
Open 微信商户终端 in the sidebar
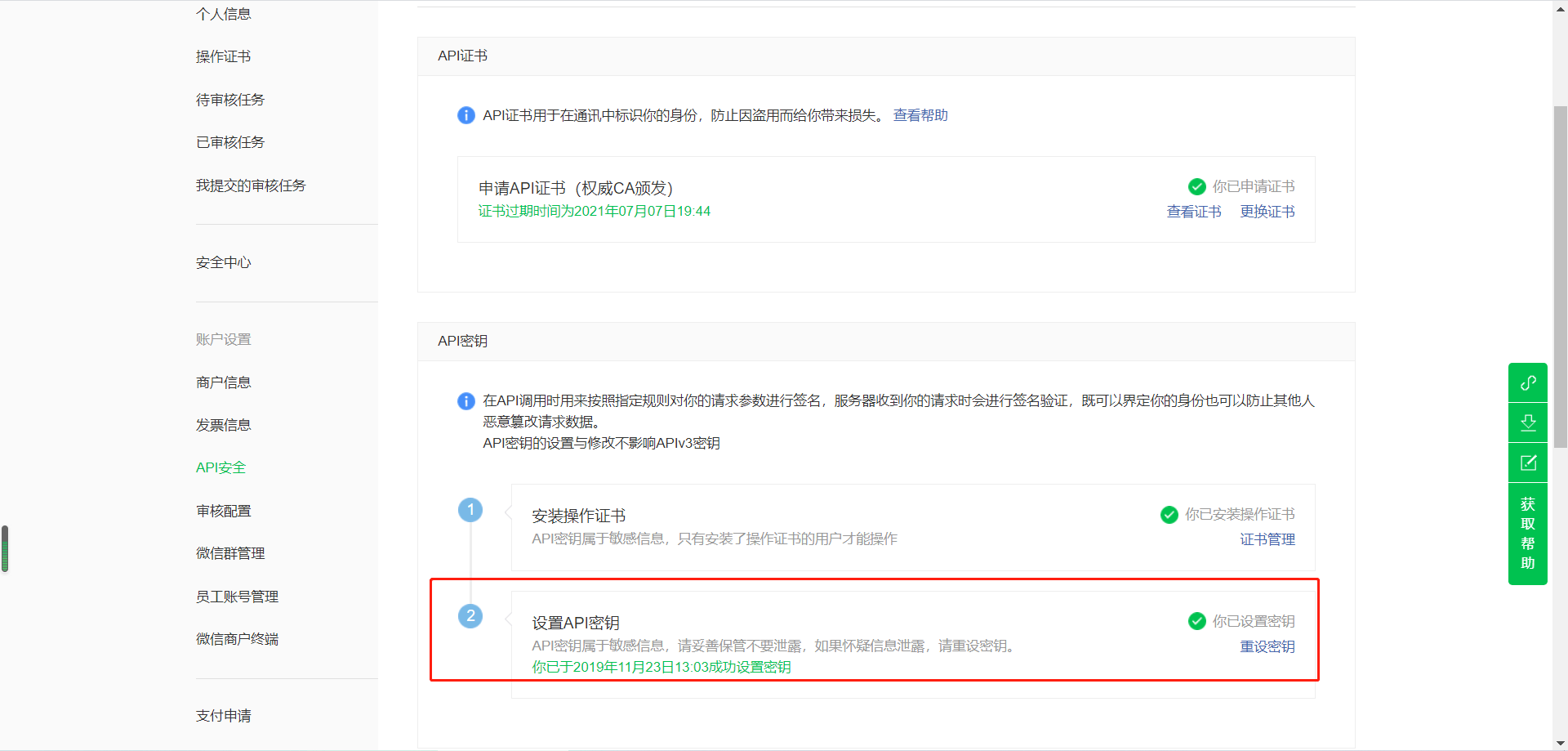click(238, 639)
